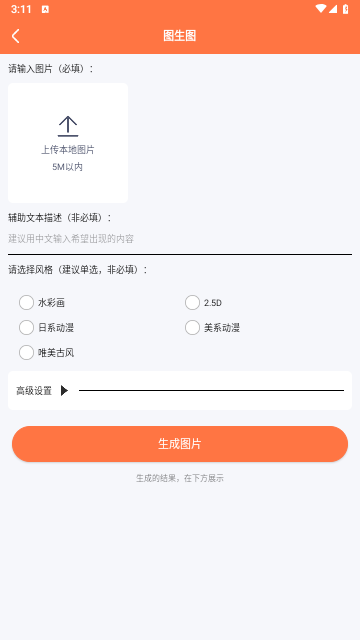Pick the 唯美古风 style radio button

click(27, 353)
